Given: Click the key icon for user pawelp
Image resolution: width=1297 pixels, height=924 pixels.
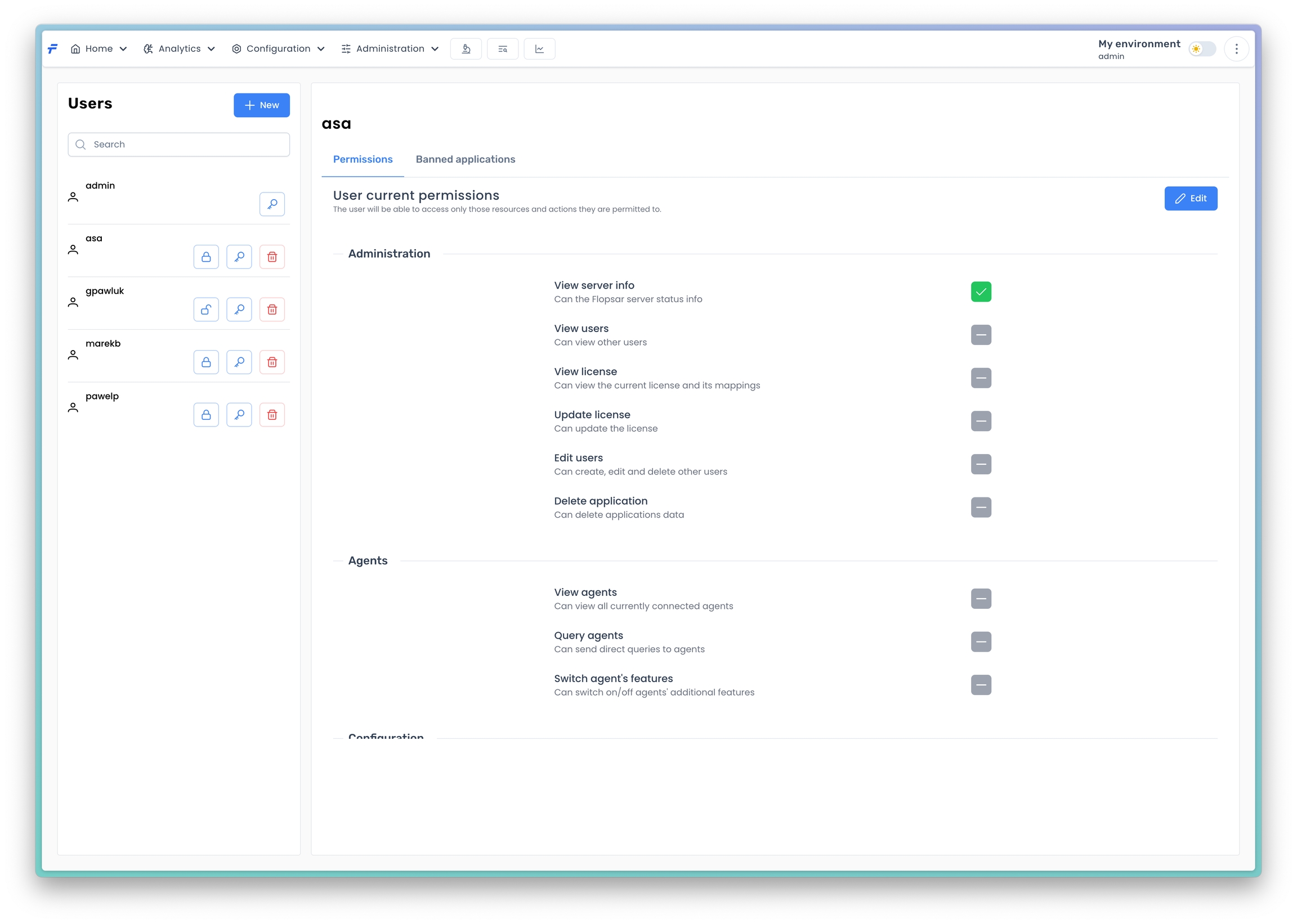Looking at the screenshot, I should pyautogui.click(x=239, y=415).
